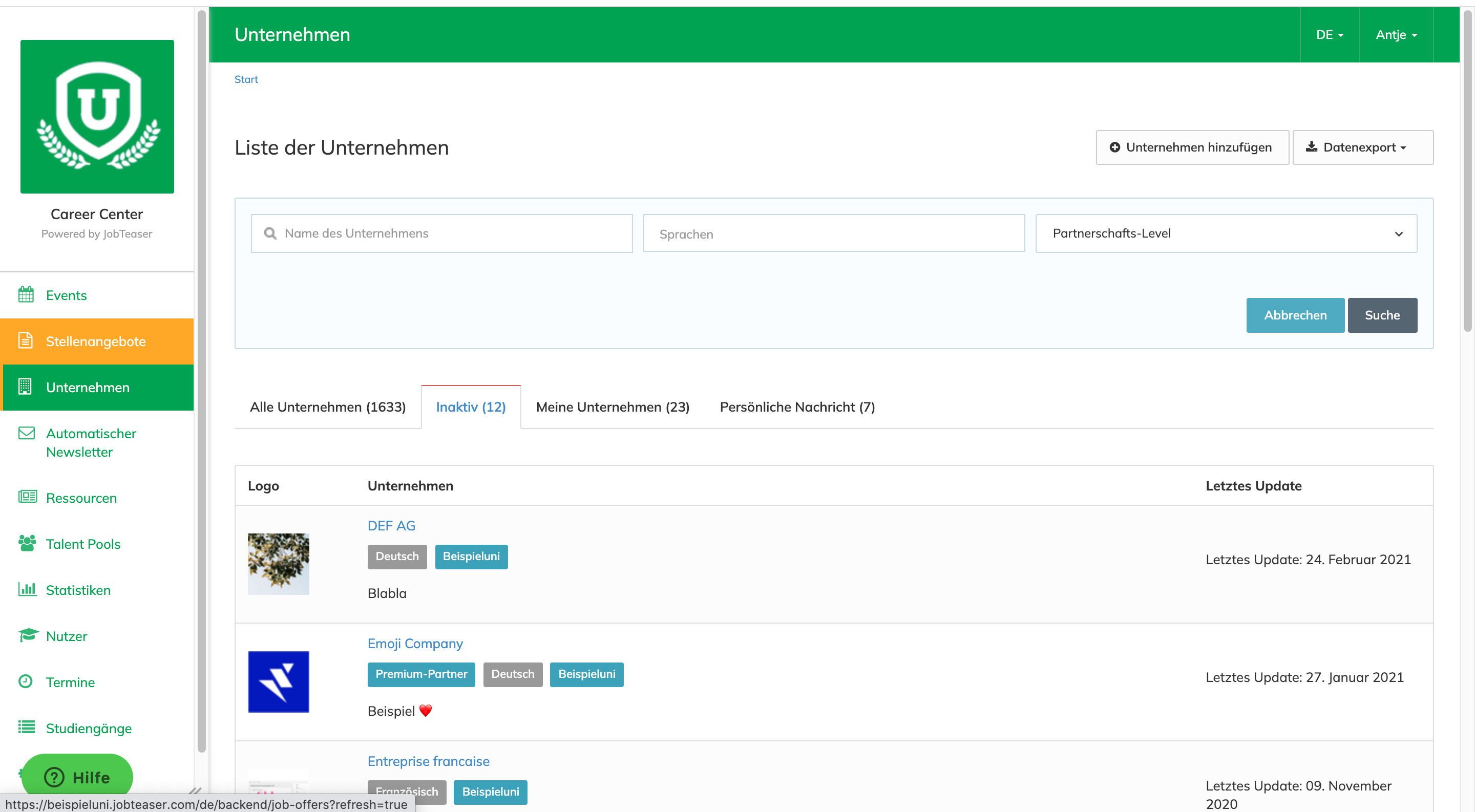Click the sidebar vertical scrollbar
1475x812 pixels.
201,380
